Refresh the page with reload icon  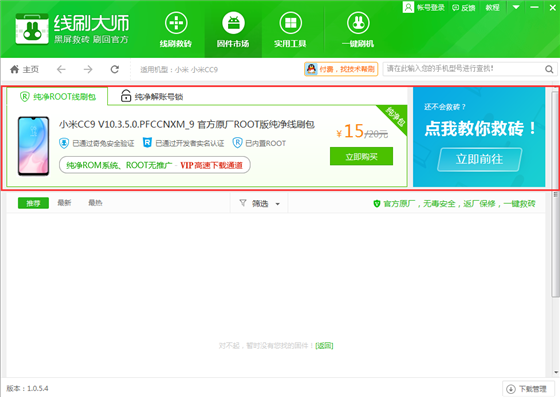(x=115, y=69)
